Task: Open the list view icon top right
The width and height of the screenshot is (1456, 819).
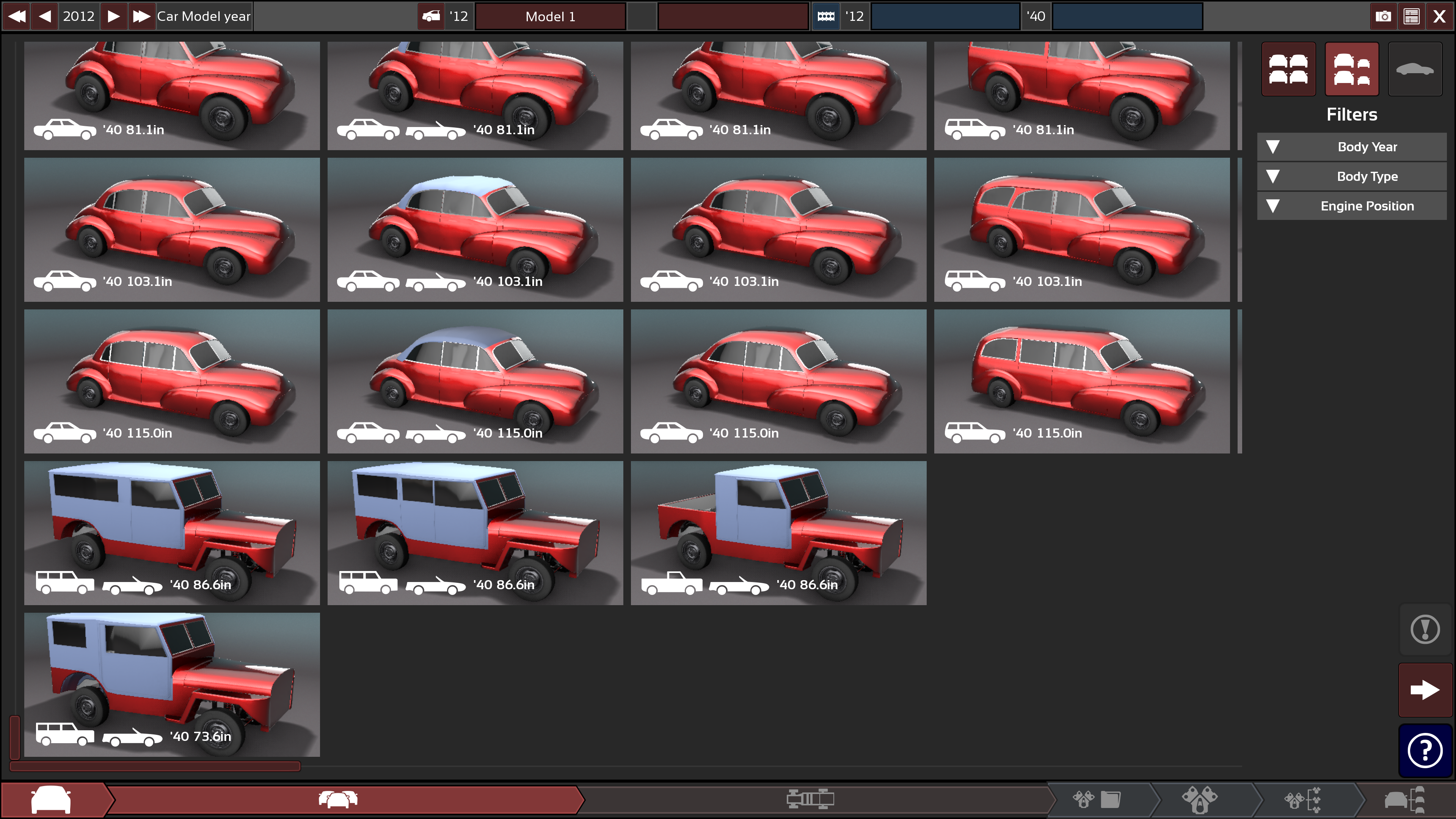Action: tap(1411, 16)
